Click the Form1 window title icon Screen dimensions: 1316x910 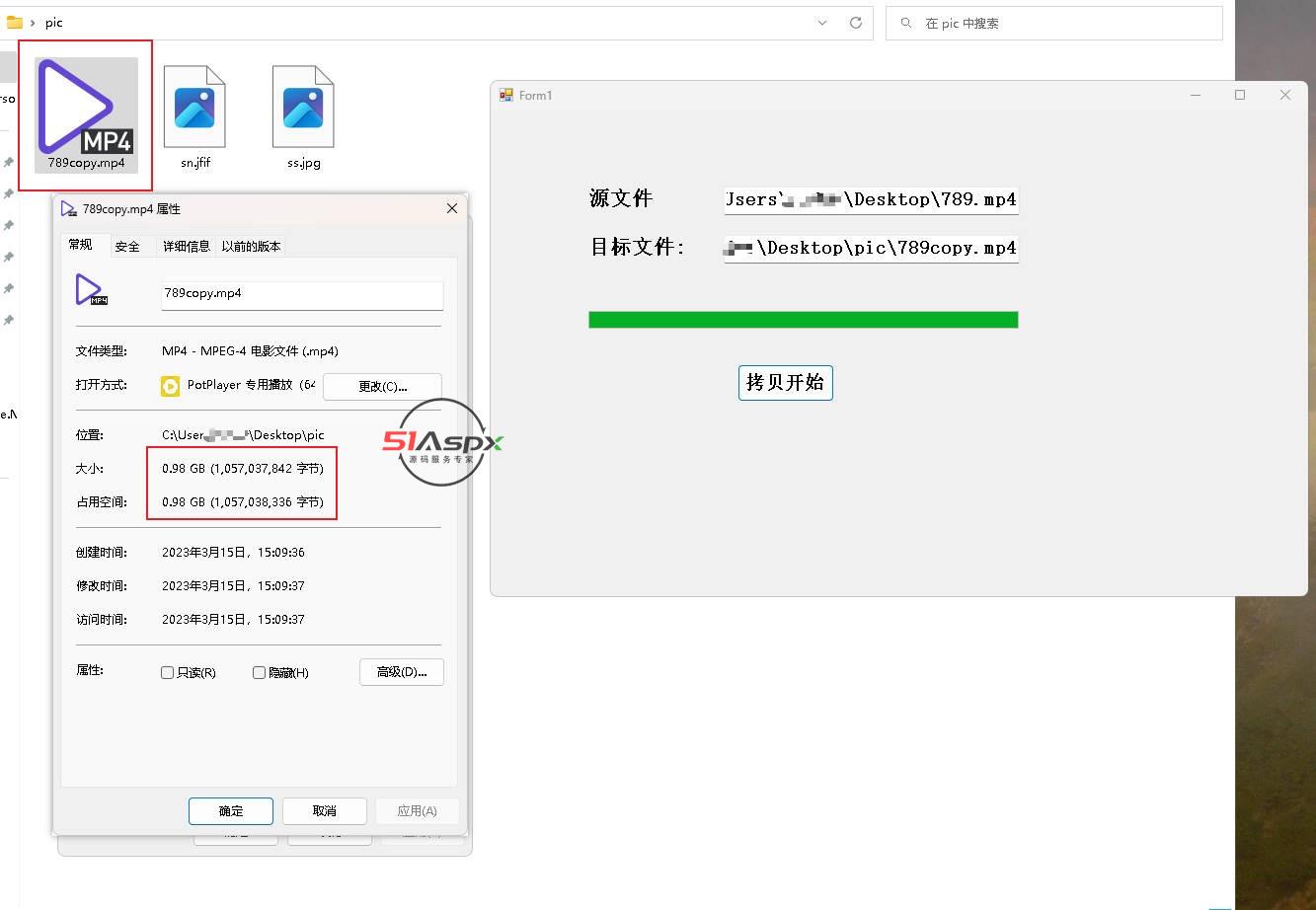(506, 95)
